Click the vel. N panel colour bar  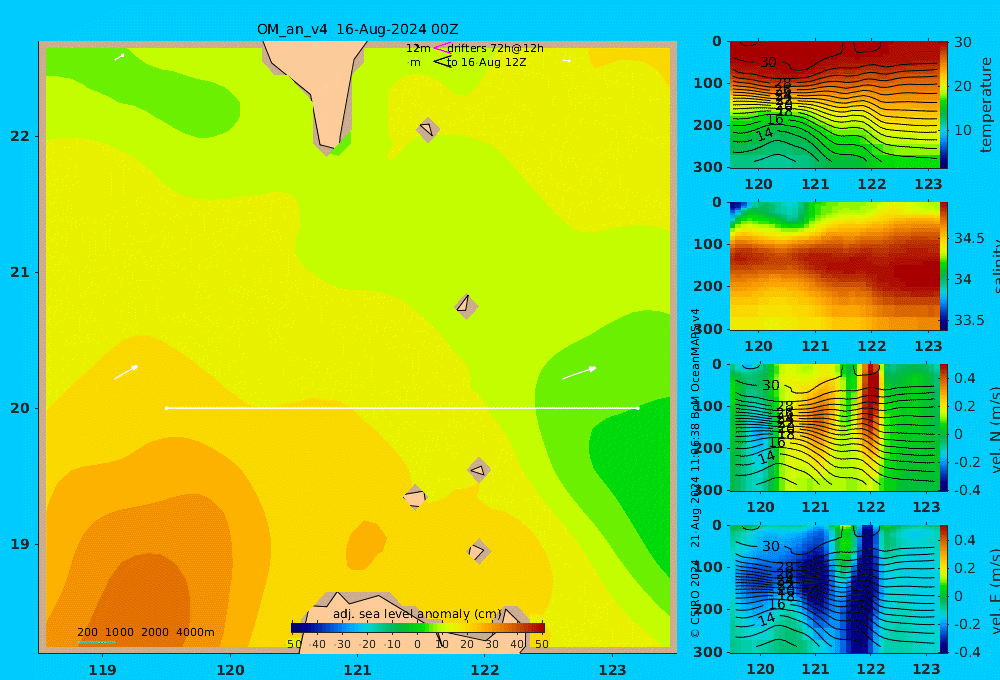944,427
